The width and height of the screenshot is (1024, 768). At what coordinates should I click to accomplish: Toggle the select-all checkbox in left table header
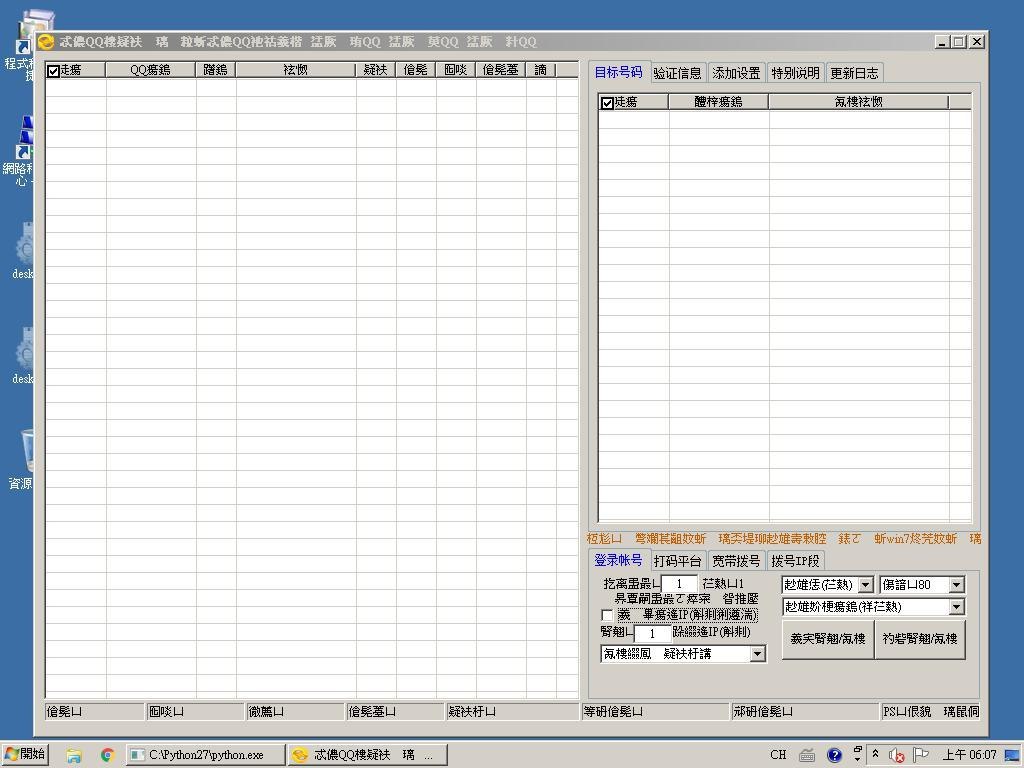pyautogui.click(x=54, y=71)
